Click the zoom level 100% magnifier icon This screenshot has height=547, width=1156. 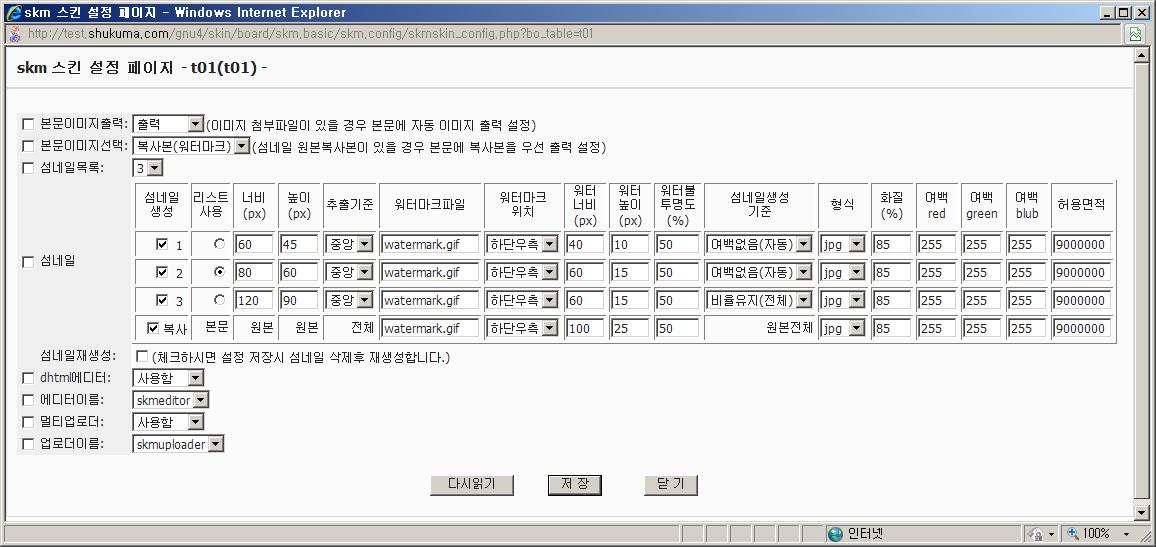1074,534
